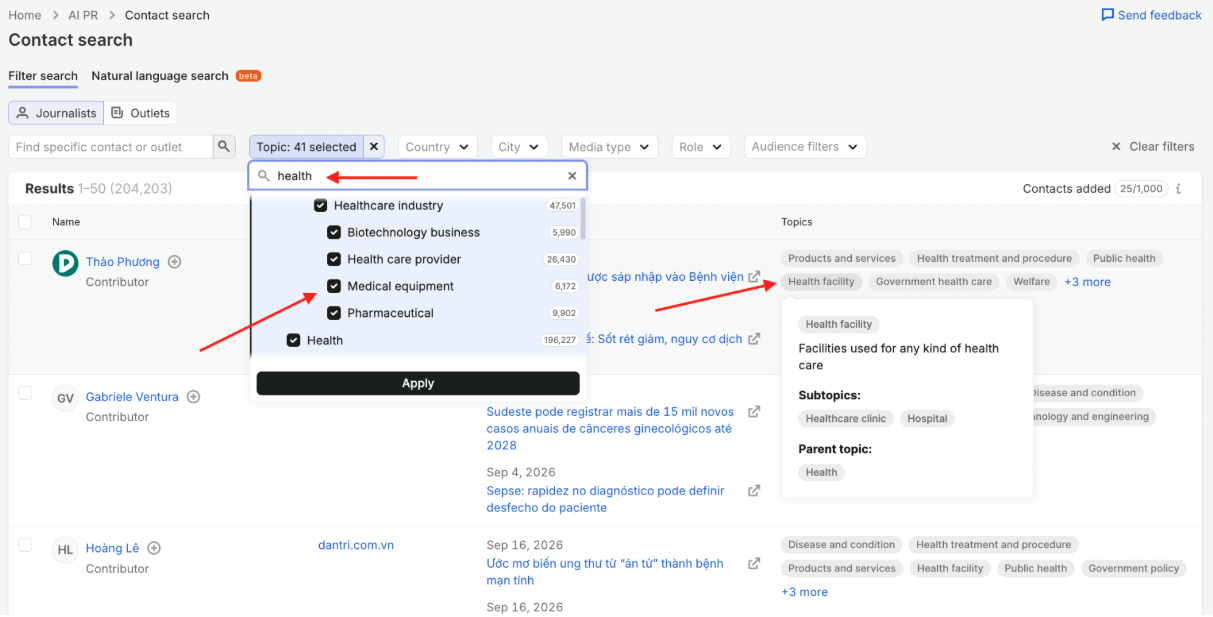
Task: Open external link for Sudeste article
Action: coord(754,411)
